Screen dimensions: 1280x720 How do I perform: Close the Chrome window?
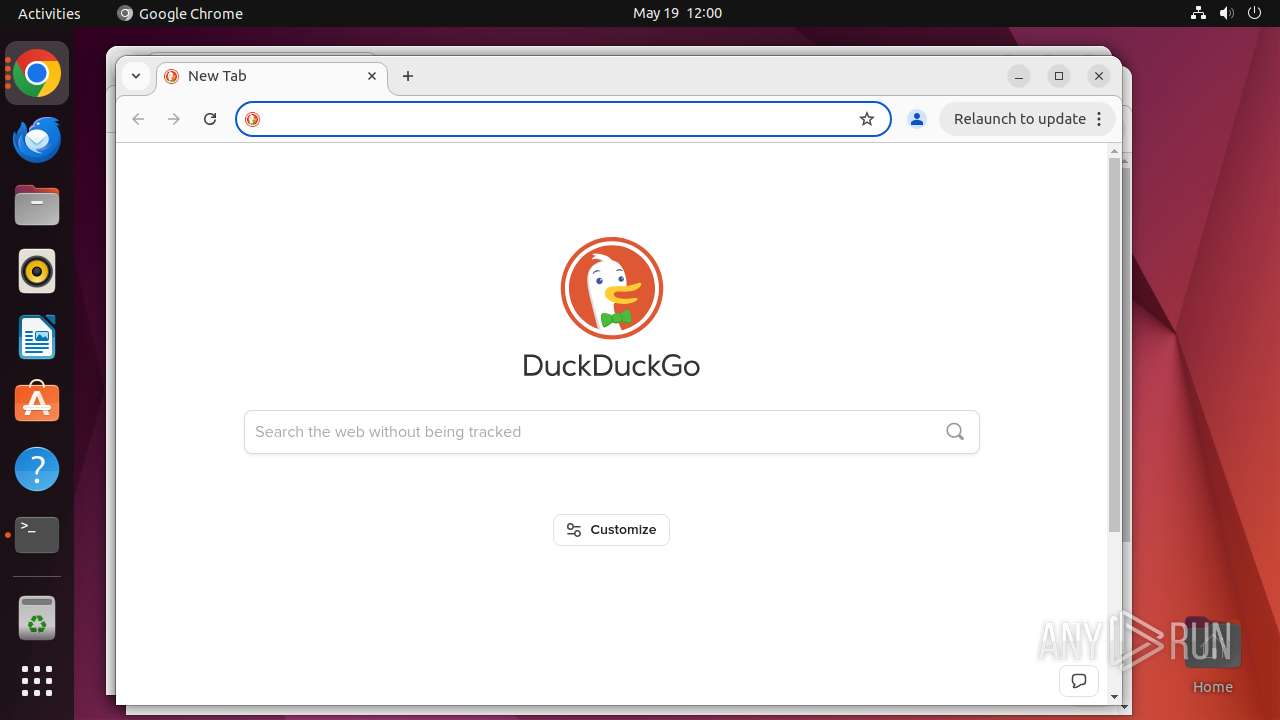tap(1099, 76)
